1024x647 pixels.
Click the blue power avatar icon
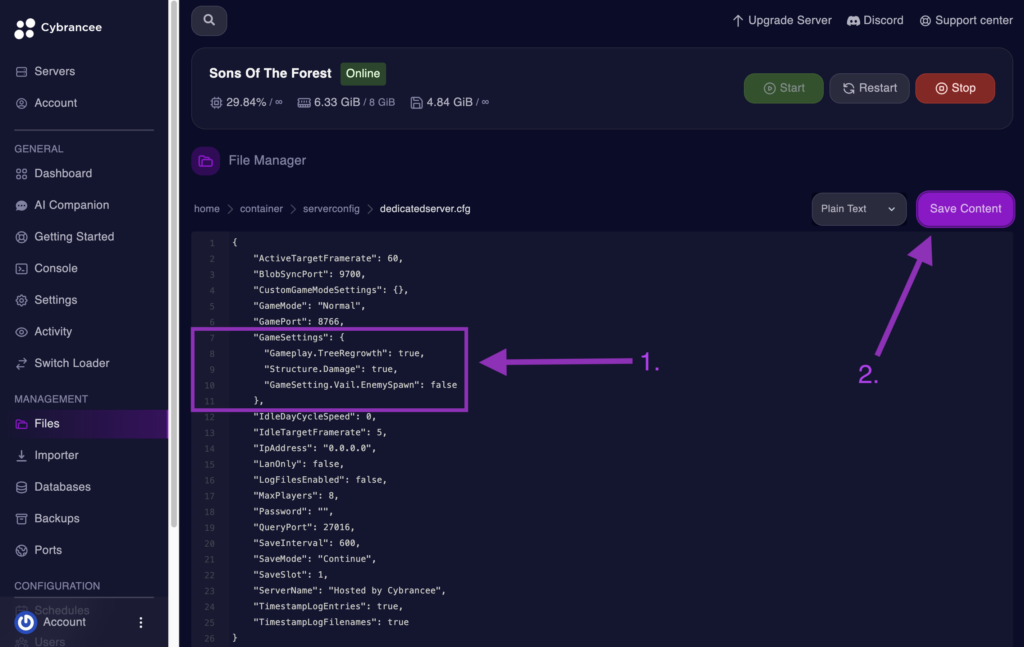(25, 622)
